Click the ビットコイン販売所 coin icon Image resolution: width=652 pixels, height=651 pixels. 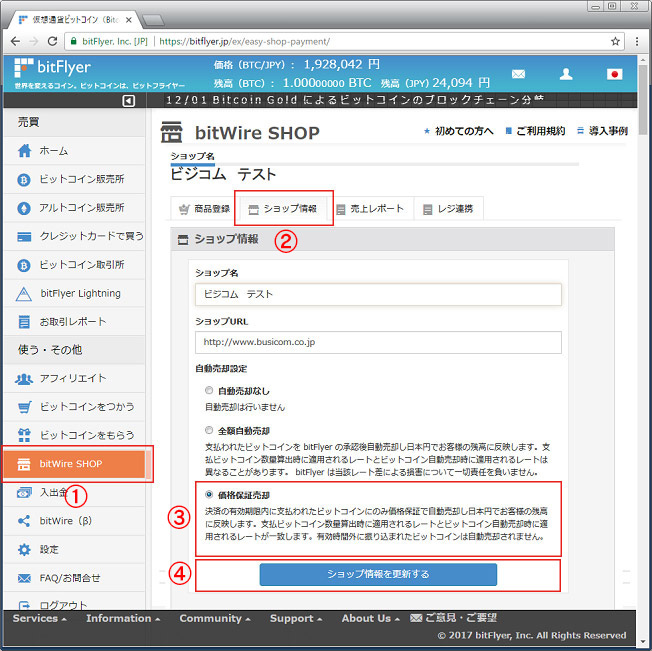pos(24,180)
